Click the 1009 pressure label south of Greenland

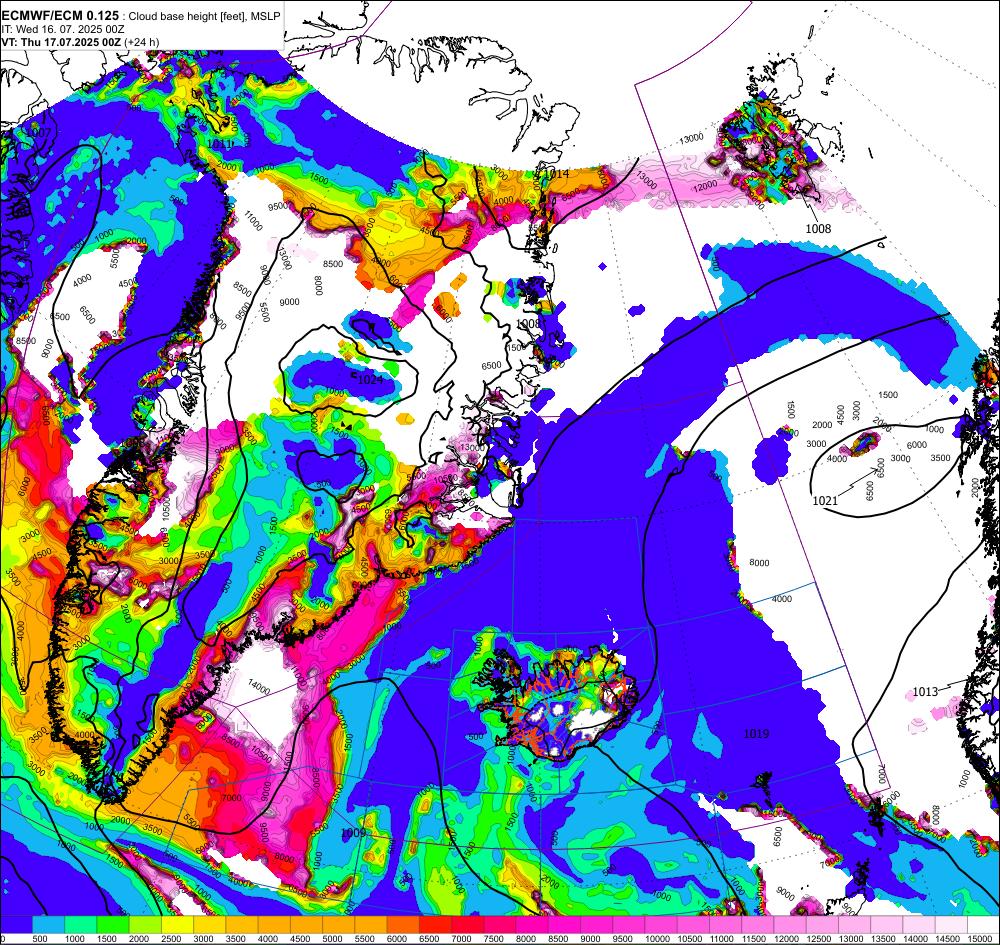(x=353, y=833)
